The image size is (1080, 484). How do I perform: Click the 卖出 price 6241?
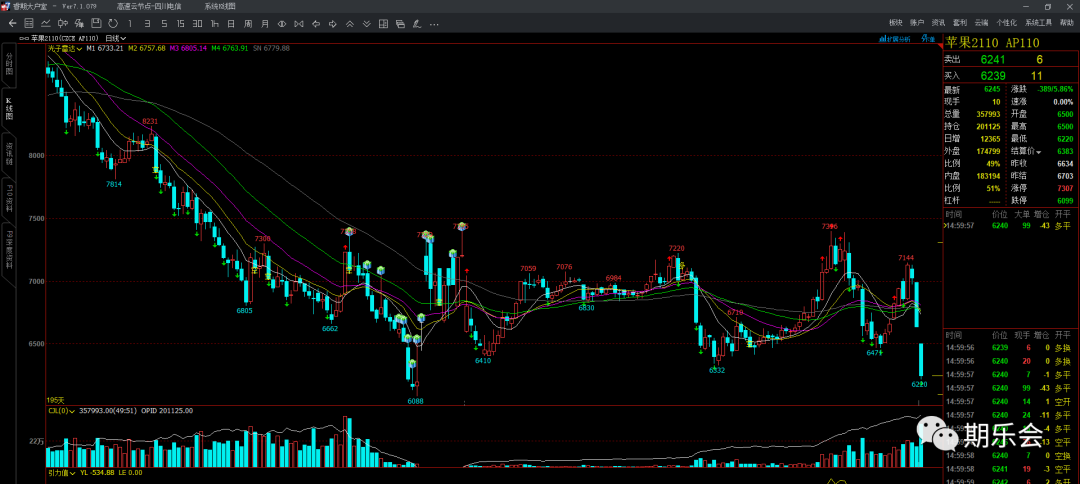[993, 59]
